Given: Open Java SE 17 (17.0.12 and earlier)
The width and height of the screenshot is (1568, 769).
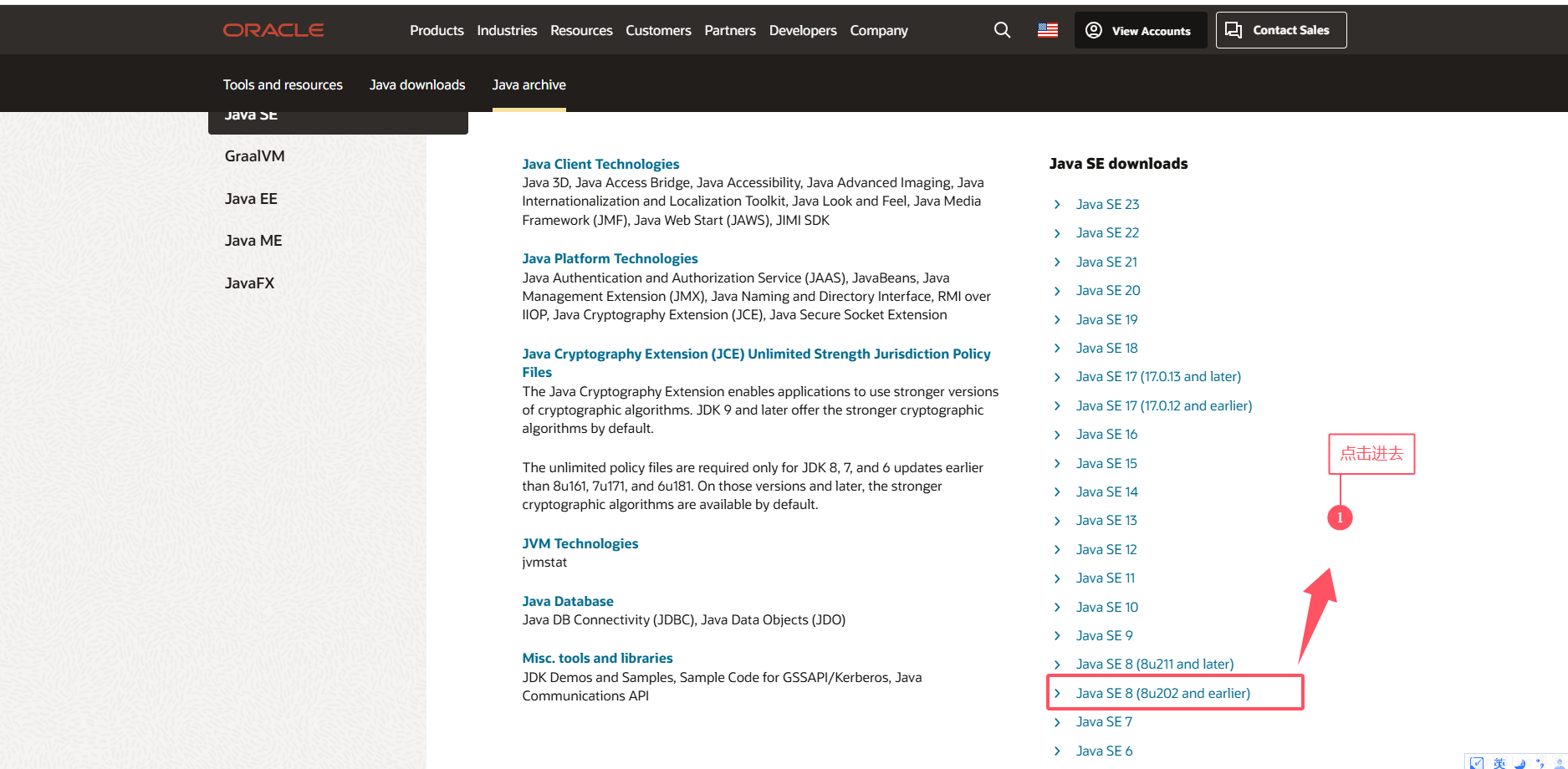Looking at the screenshot, I should coord(1164,406).
